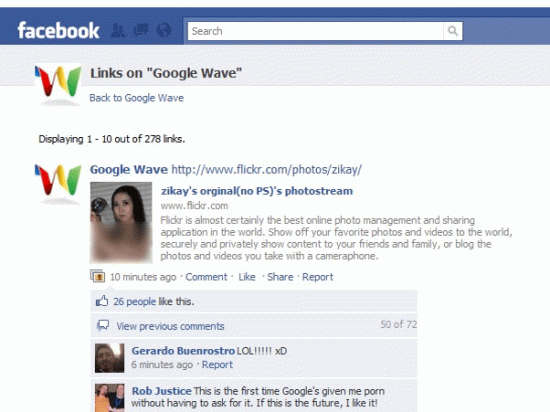Click the thumbs-up icon beside 26 people
550x412 pixels.
click(102, 301)
